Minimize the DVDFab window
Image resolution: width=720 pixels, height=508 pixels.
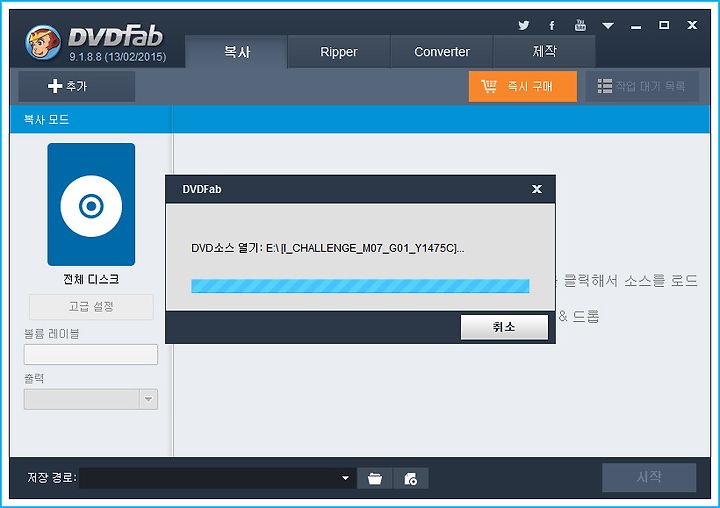click(636, 26)
